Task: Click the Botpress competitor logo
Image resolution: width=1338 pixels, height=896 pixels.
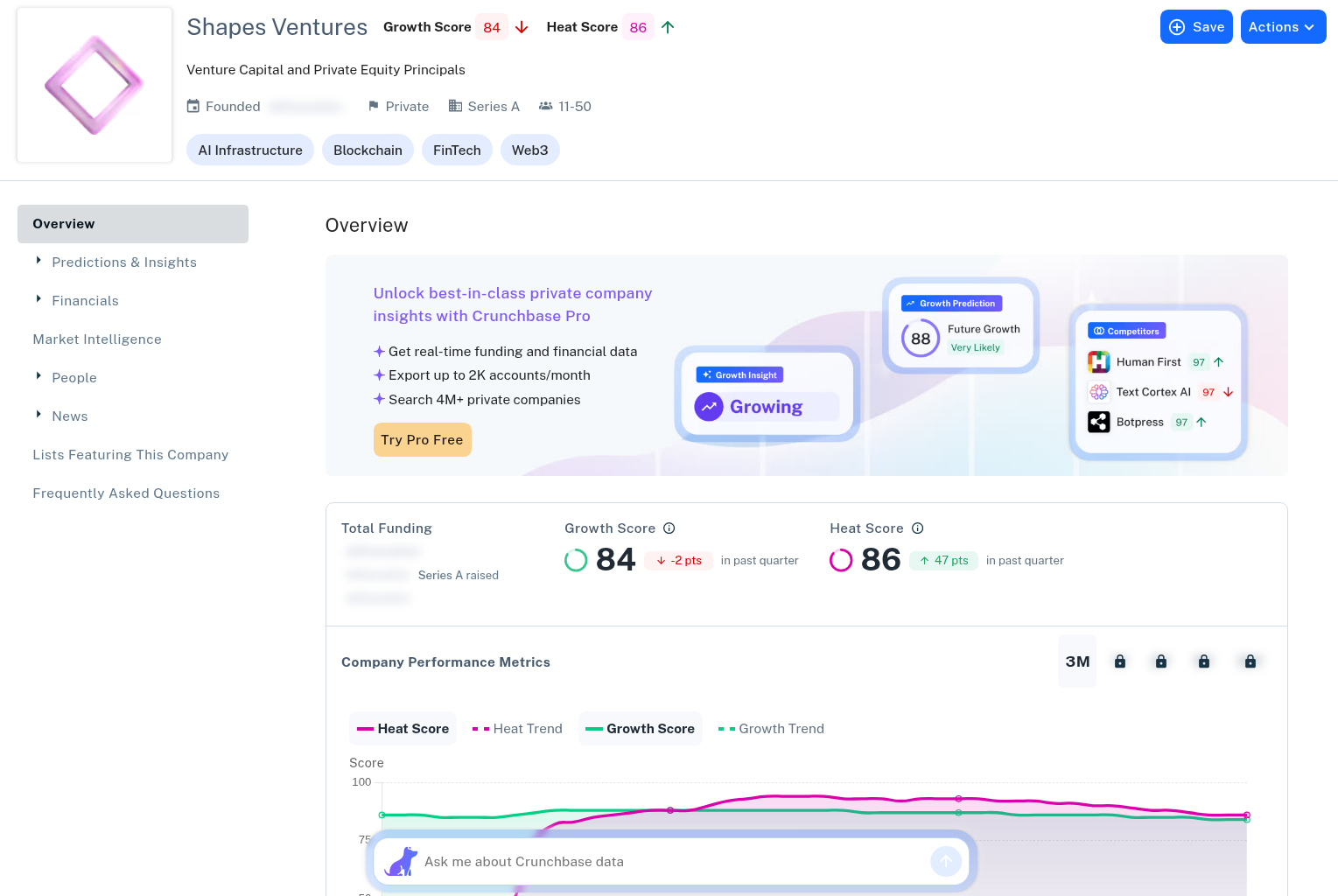Action: pyautogui.click(x=1099, y=423)
